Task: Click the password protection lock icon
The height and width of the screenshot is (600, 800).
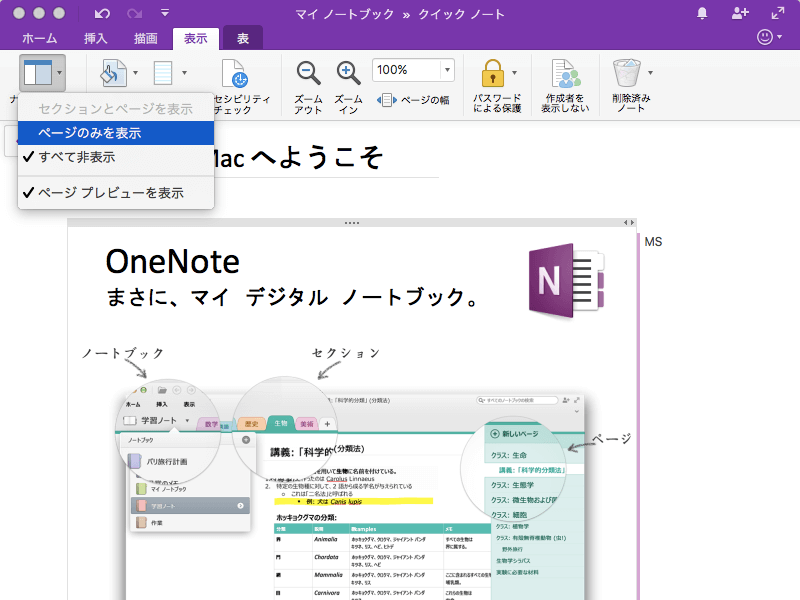Action: point(492,73)
